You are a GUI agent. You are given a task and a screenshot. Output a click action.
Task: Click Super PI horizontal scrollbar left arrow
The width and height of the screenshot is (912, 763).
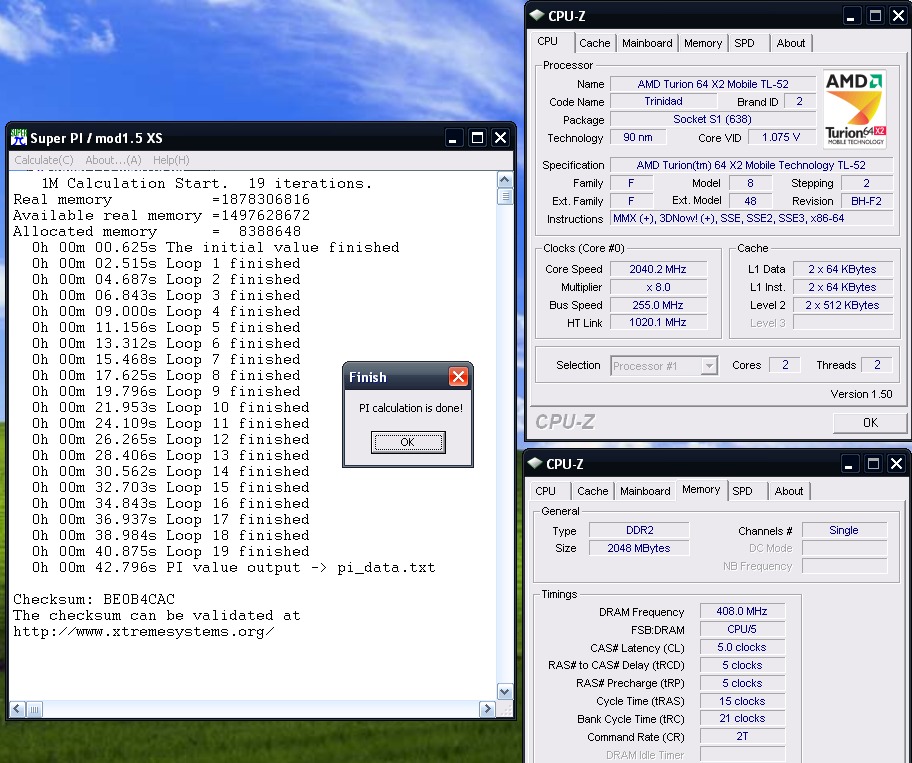tap(17, 709)
